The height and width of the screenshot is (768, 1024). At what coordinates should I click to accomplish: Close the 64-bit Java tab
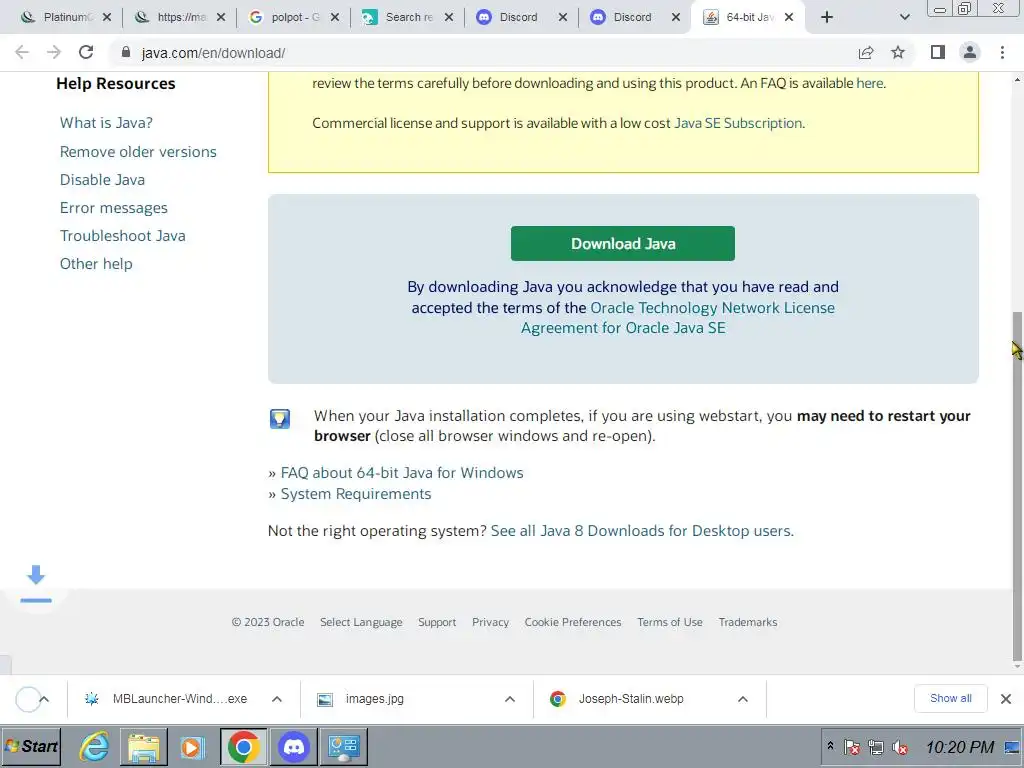click(x=789, y=18)
